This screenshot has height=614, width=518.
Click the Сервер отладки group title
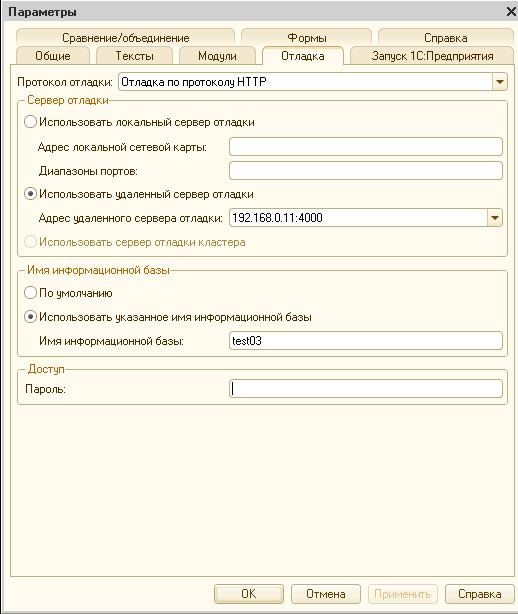coord(68,100)
